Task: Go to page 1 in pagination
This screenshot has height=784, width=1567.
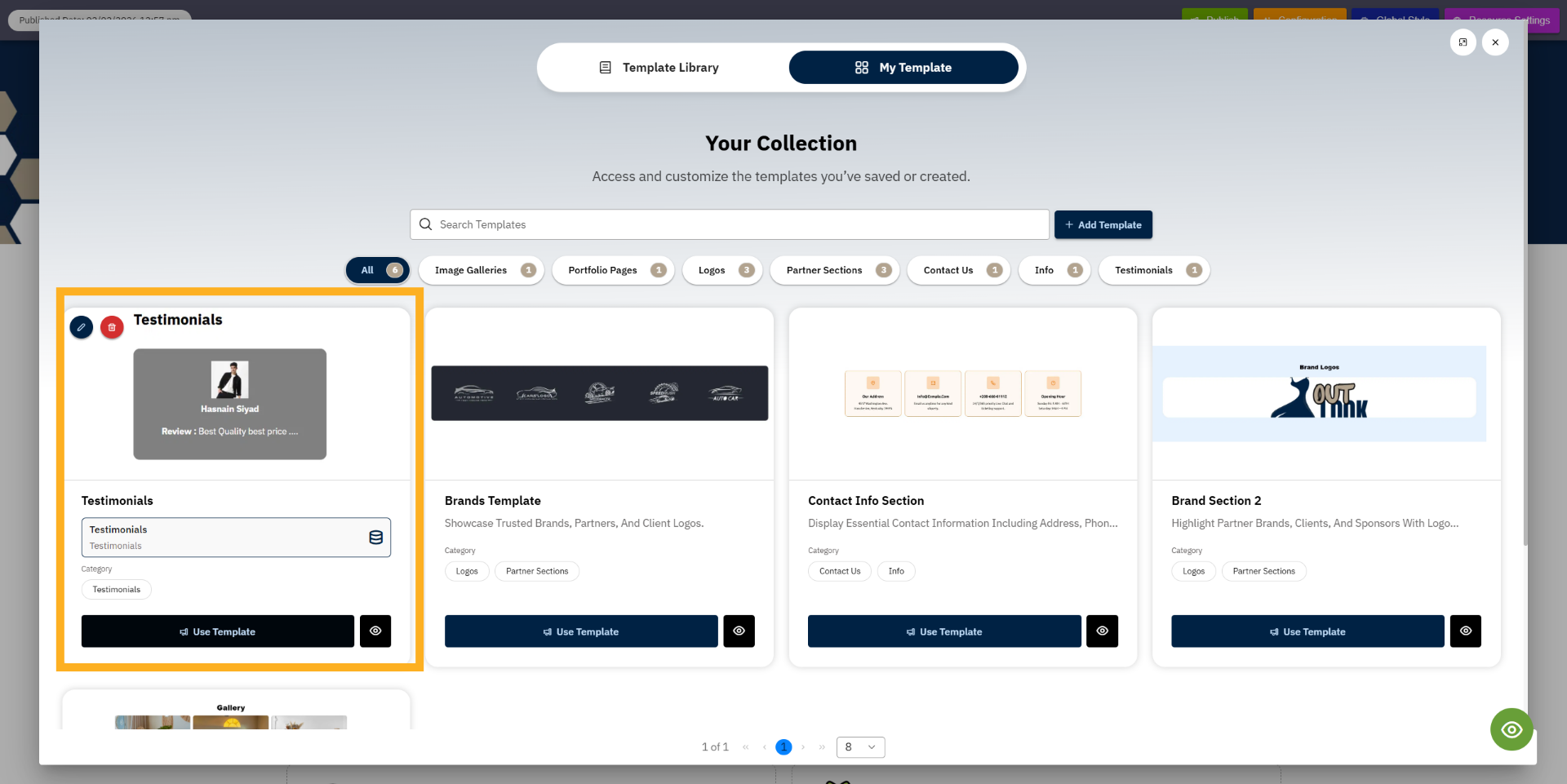Action: (x=783, y=746)
